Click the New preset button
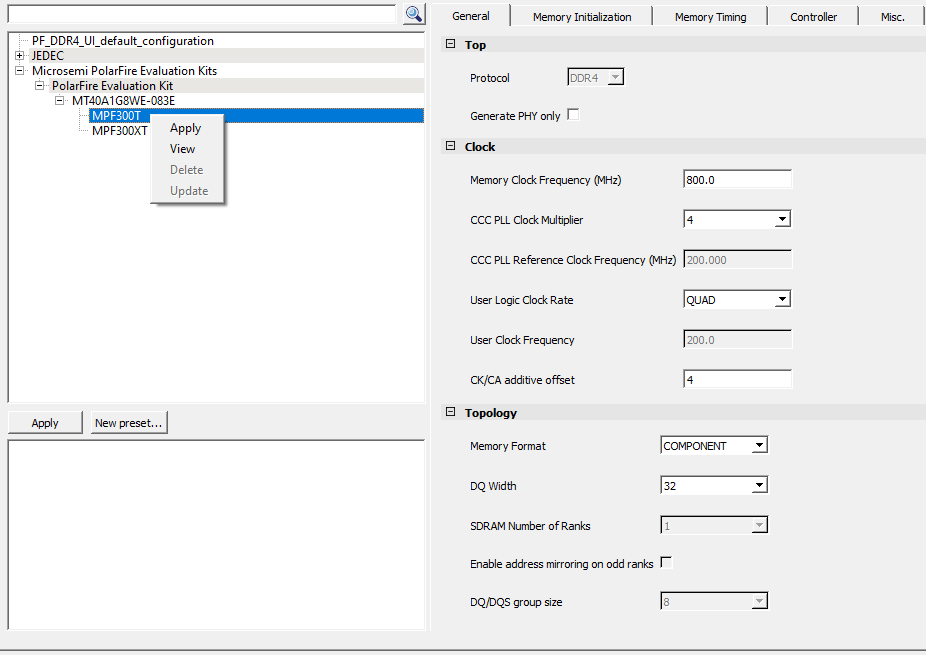 coord(128,423)
